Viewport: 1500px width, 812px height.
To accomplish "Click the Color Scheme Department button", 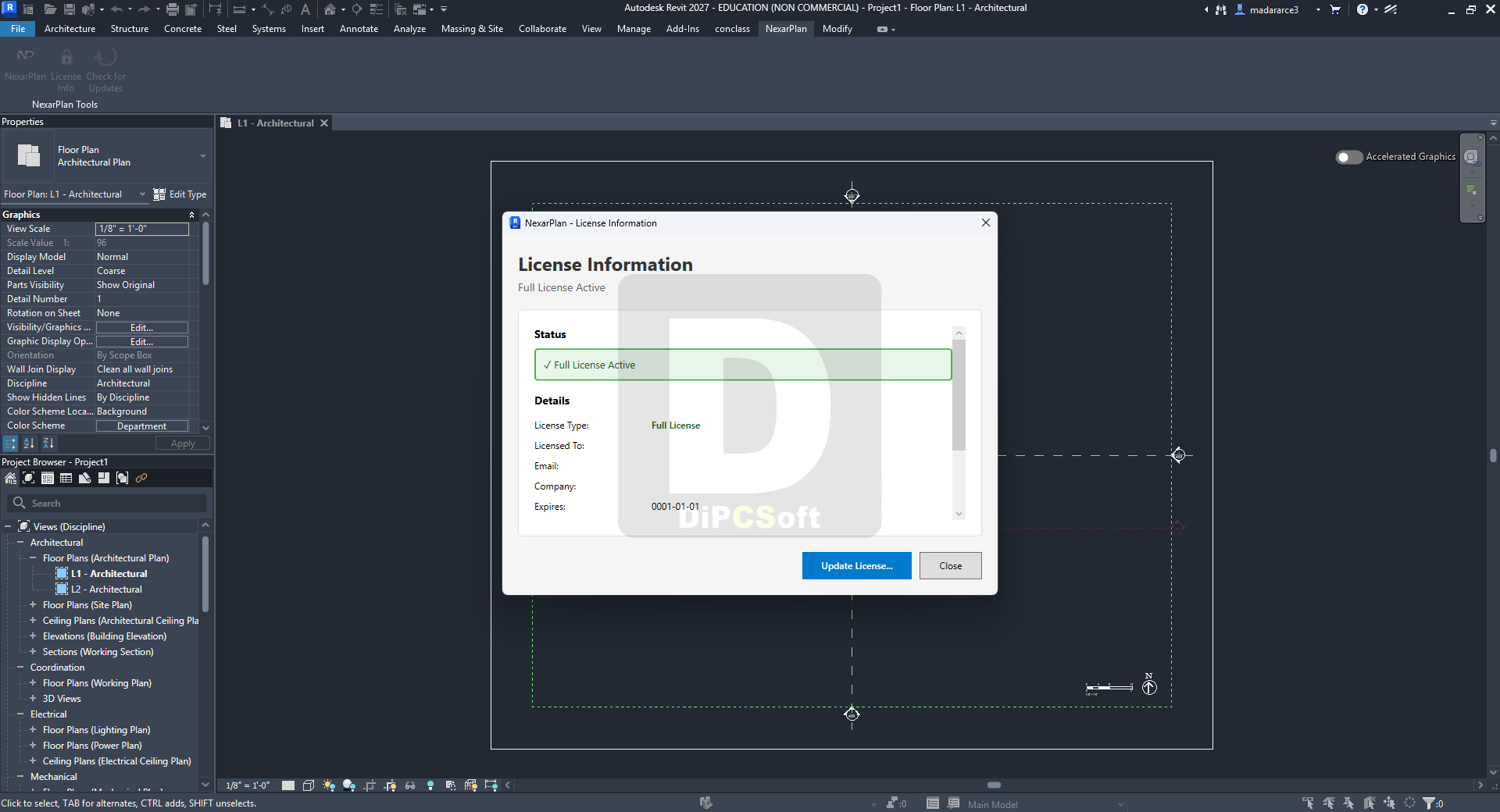I will click(141, 426).
